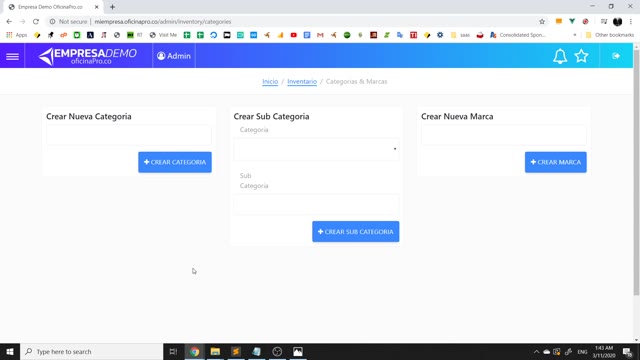Expand the Categoria dropdown
This screenshot has height=360, width=640.
click(x=316, y=149)
